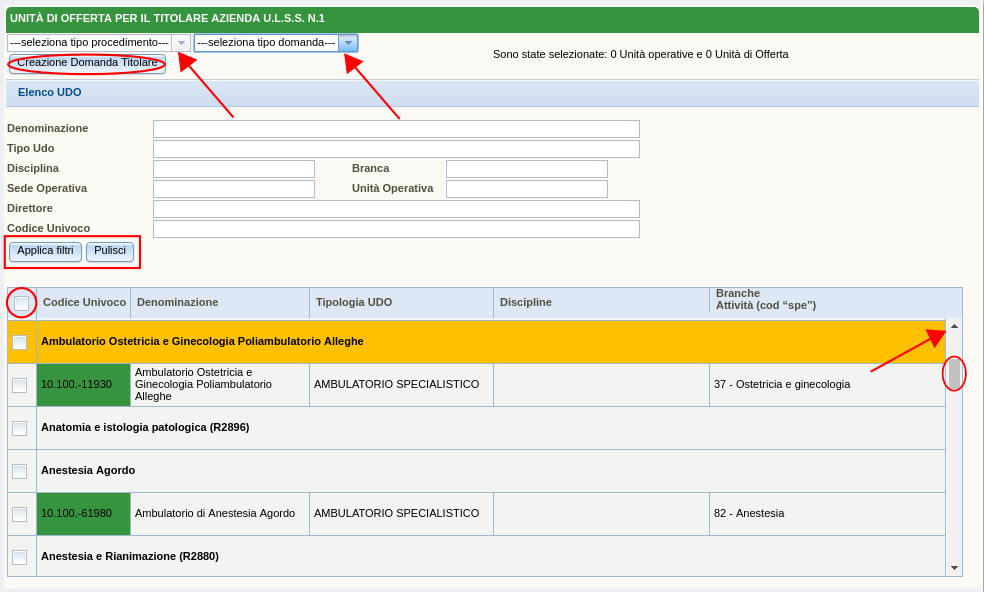Click Creazione Domanda Titolare button
The width and height of the screenshot is (984, 592).
pos(87,63)
